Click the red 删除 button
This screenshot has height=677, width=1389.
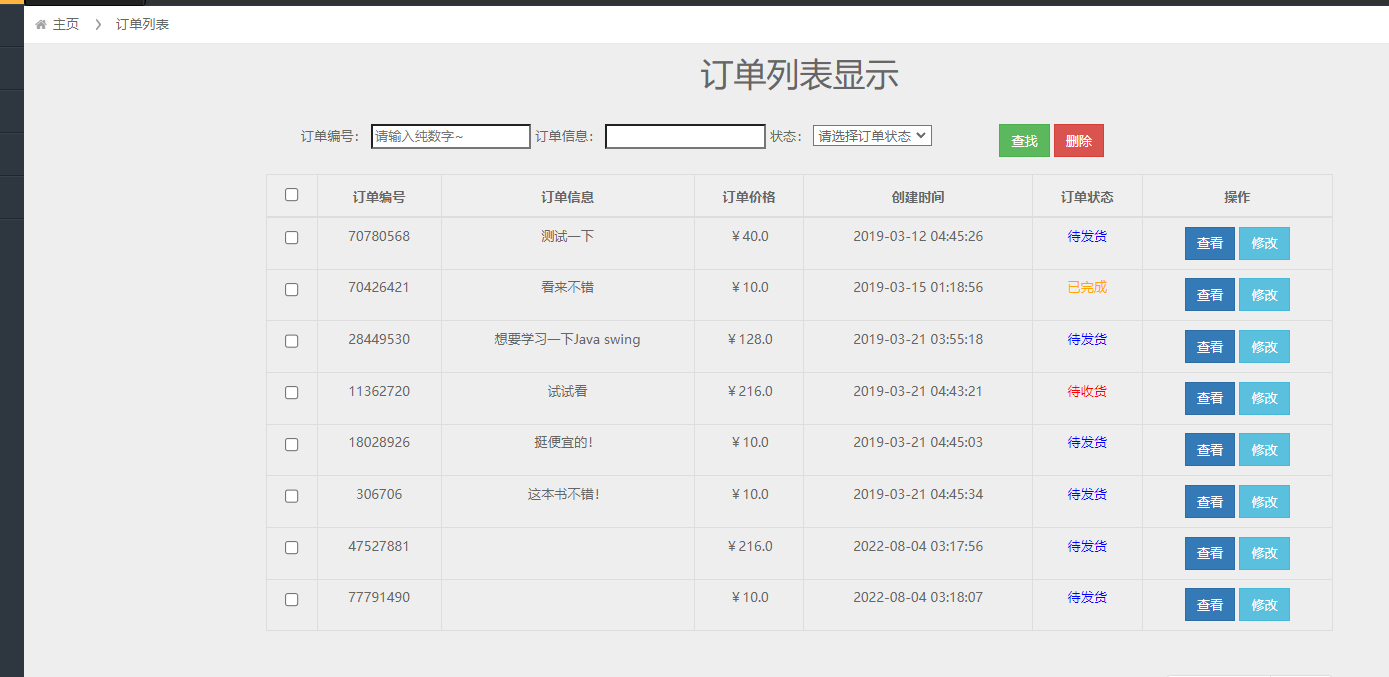click(1078, 141)
